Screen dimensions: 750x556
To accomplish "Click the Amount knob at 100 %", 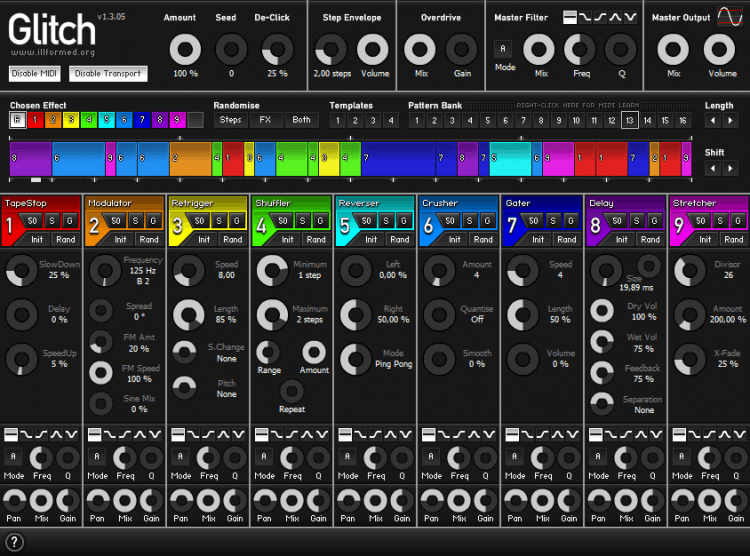I will 185,49.
